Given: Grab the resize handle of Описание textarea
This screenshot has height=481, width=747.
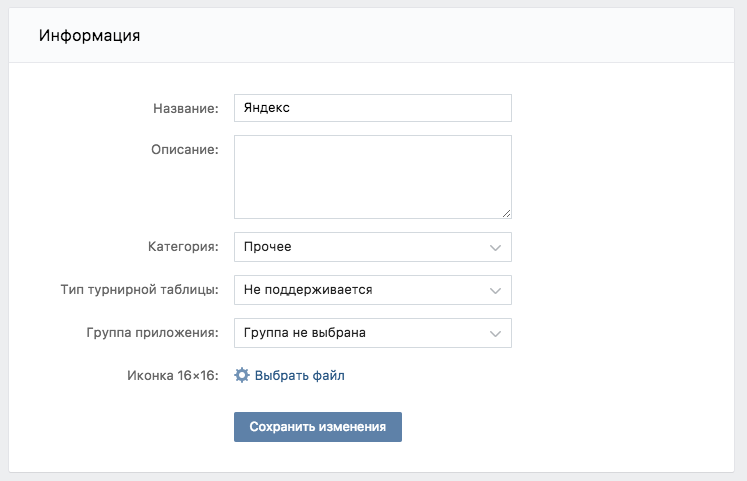Looking at the screenshot, I should tap(506, 213).
